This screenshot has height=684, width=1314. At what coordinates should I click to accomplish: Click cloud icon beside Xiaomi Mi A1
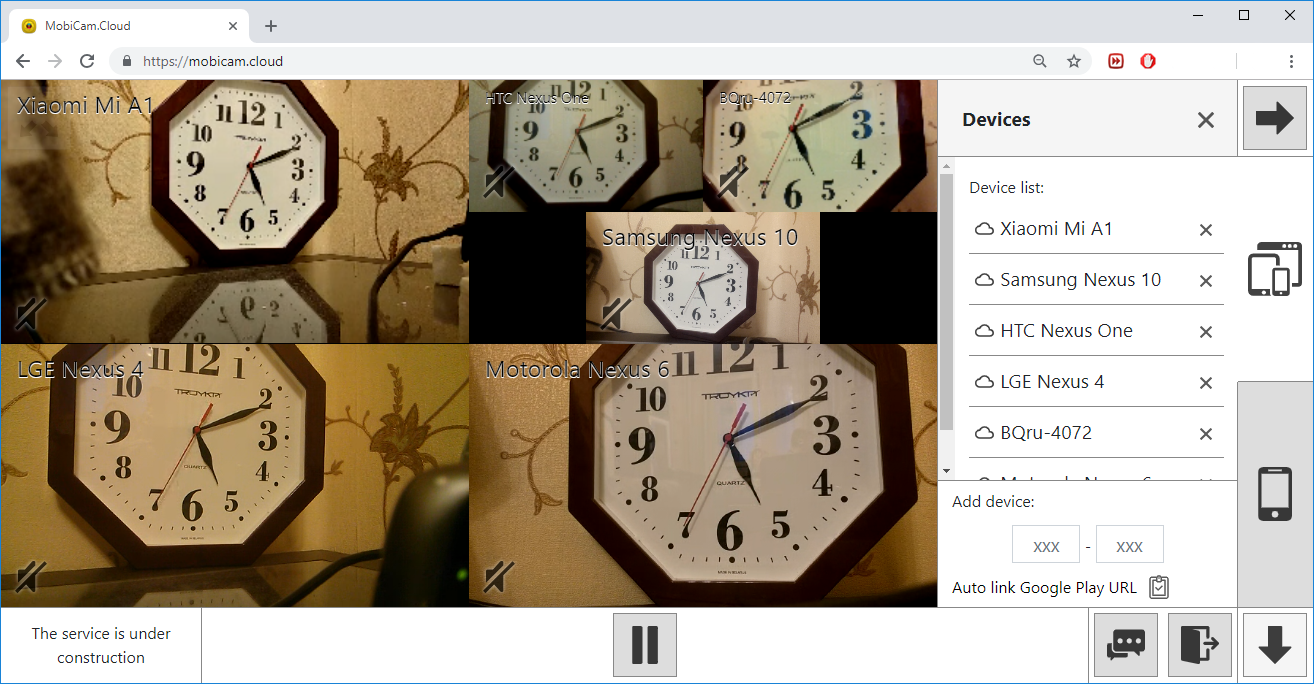click(x=984, y=229)
